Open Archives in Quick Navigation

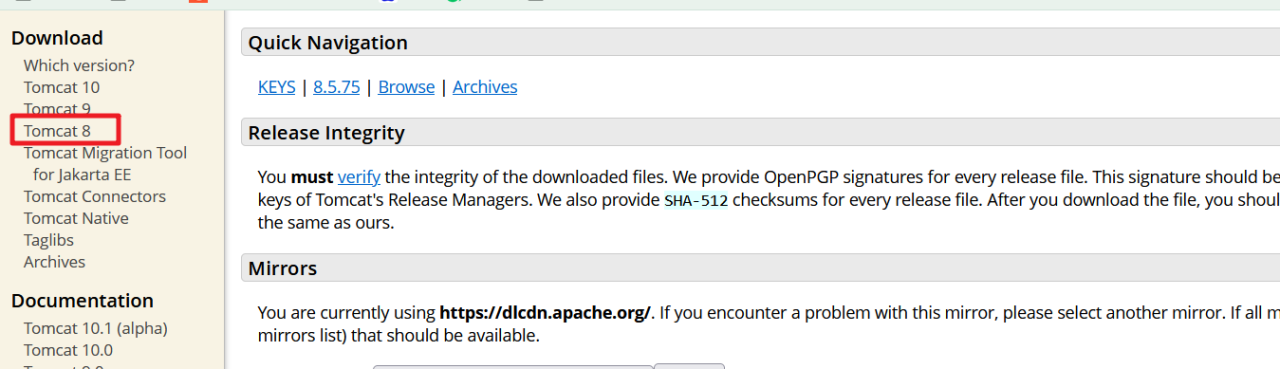[x=485, y=87]
